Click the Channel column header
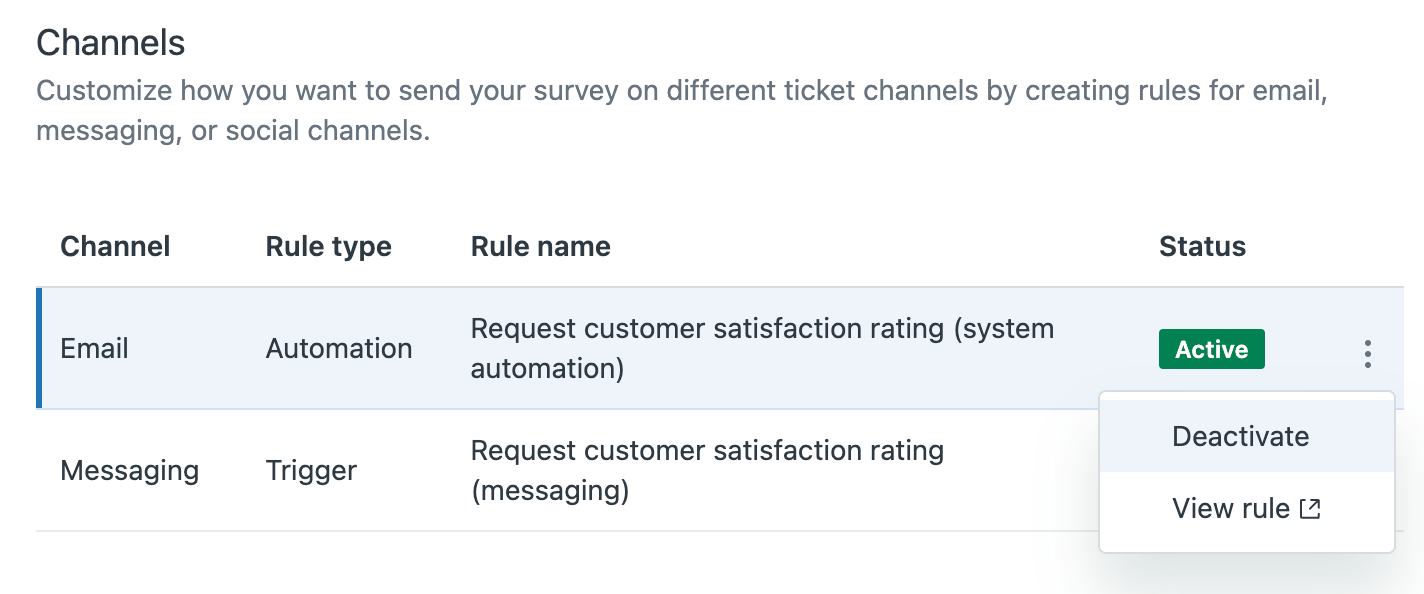 (115, 246)
